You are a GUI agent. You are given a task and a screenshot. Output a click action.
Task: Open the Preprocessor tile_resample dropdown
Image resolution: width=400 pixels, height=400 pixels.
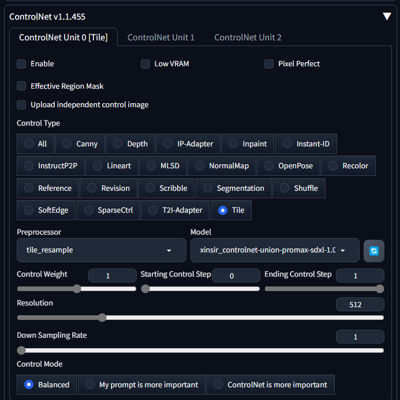101,250
